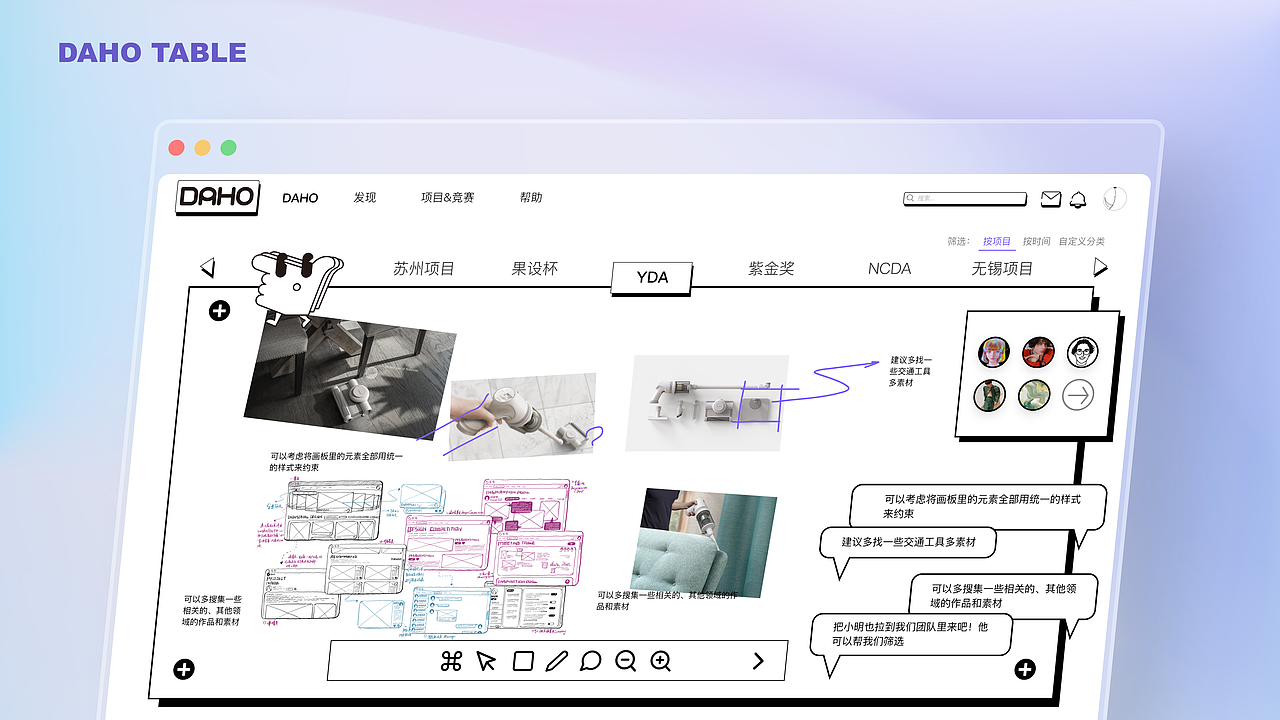Click the note text under sofa photo
Image resolution: width=1280 pixels, height=720 pixels.
(667, 600)
